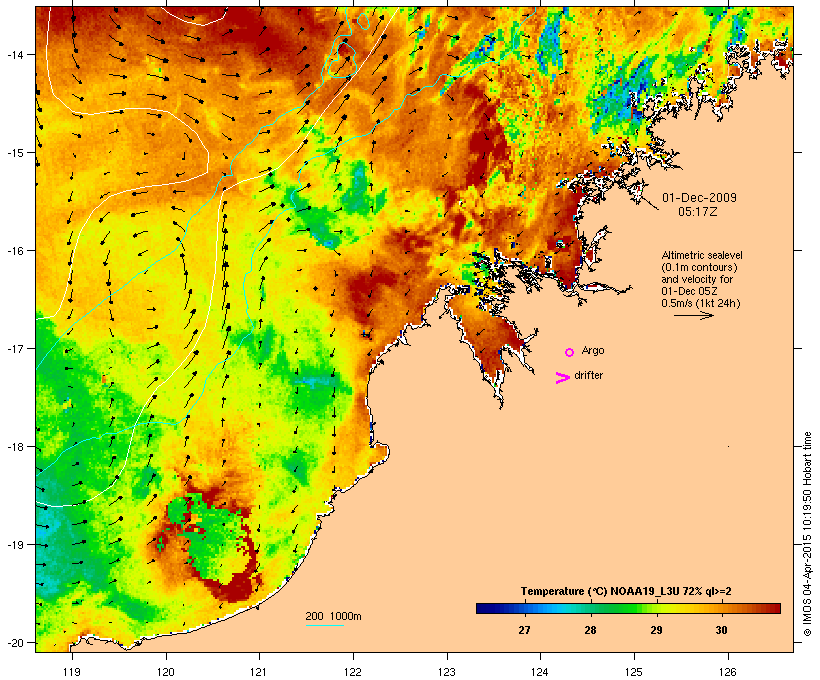Screen dimensions: 820x680
Task: Click the 'Altimetric sealevel' legend text
Action: click(x=702, y=255)
